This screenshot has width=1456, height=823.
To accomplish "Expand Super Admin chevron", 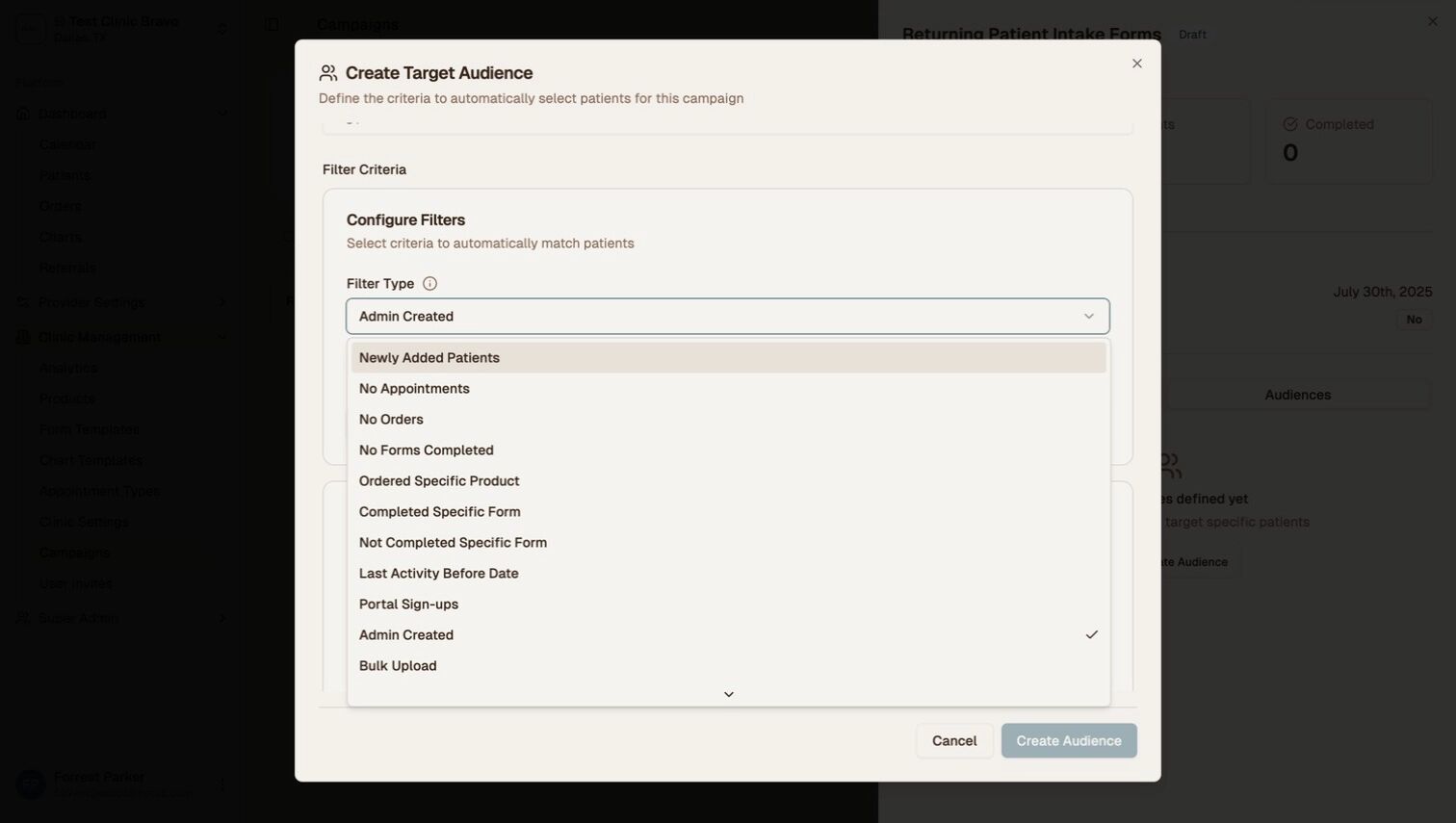I will click(222, 618).
